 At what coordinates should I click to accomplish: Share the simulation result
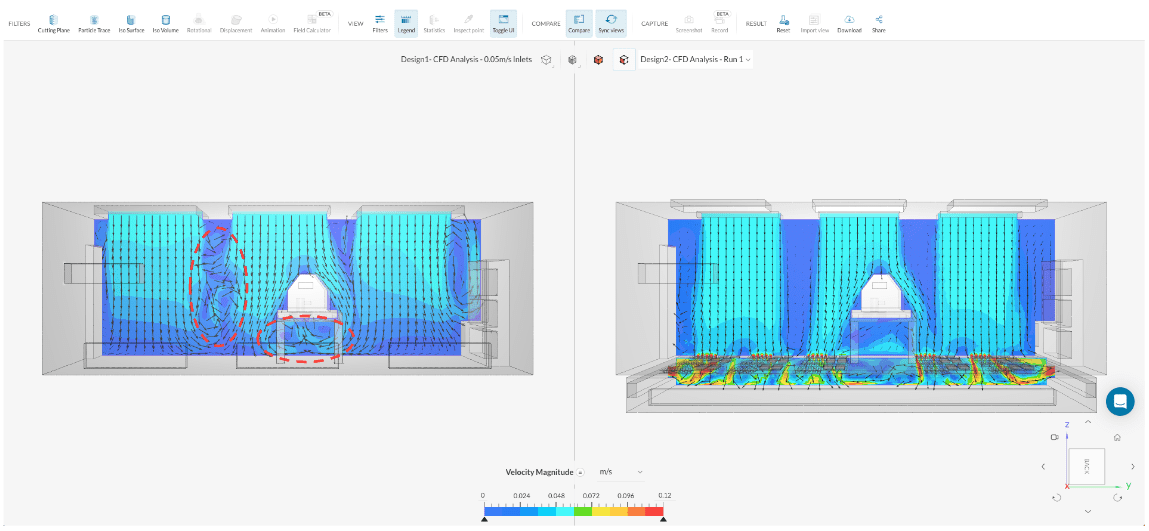point(878,23)
